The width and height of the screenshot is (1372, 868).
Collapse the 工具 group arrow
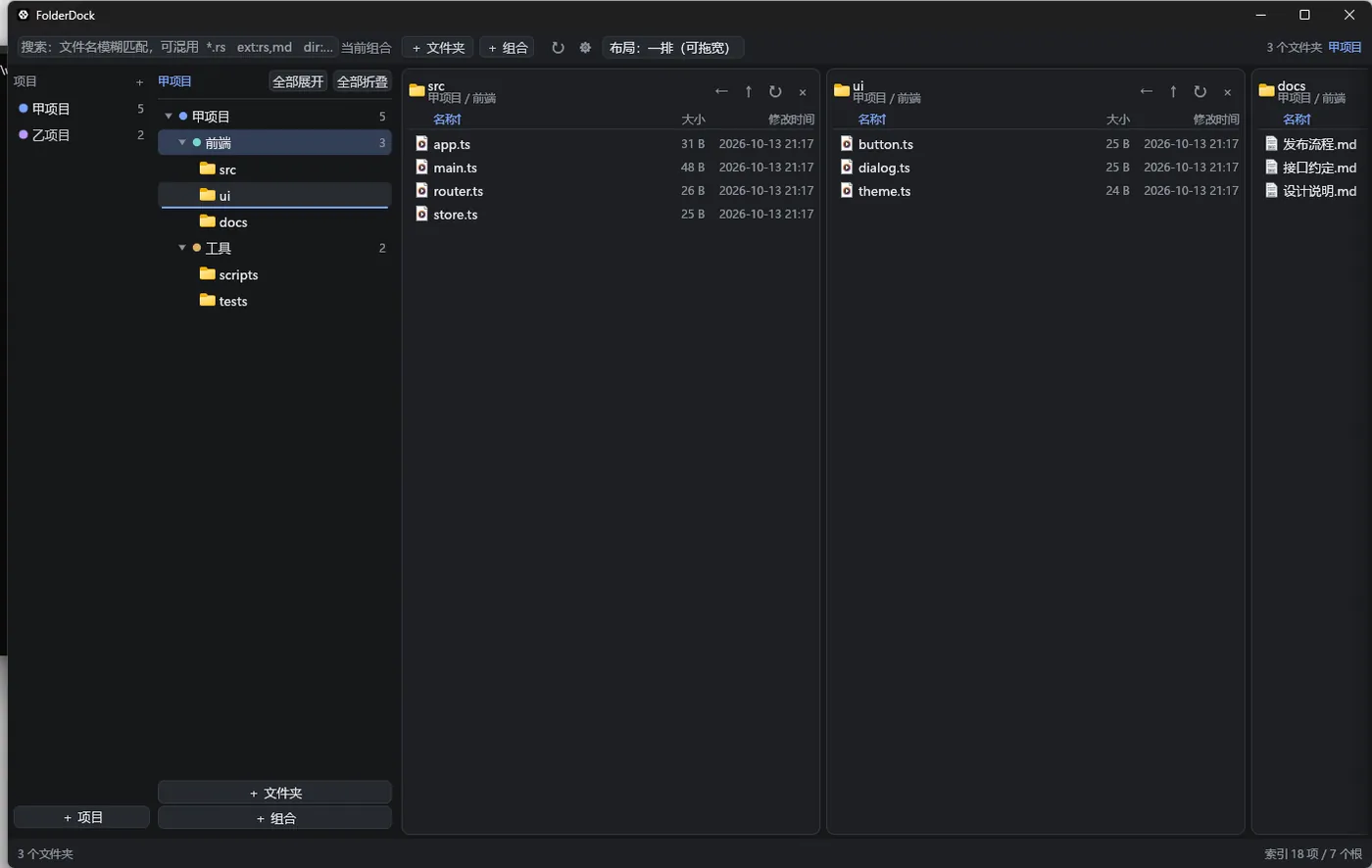(x=182, y=249)
